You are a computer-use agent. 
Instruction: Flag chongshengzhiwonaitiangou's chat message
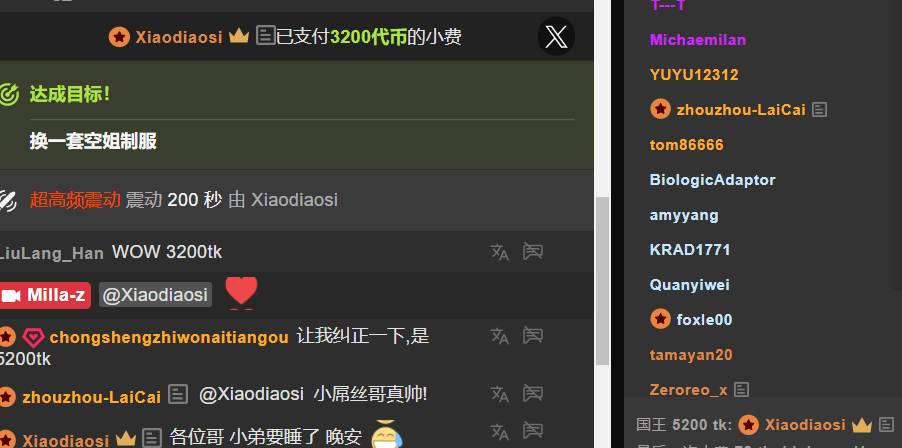pyautogui.click(x=533, y=335)
